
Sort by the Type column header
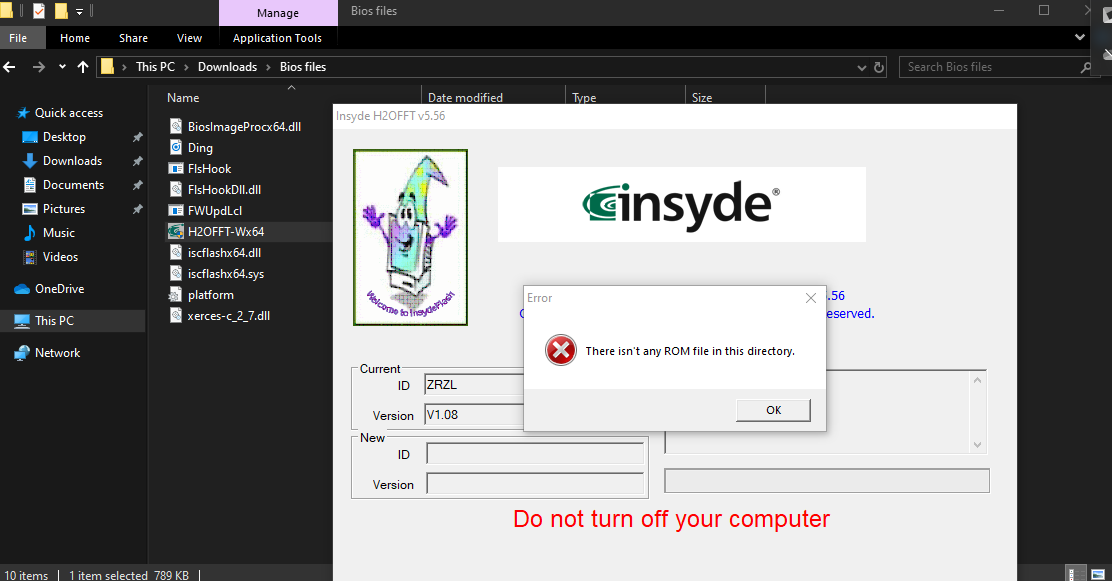pyautogui.click(x=584, y=98)
